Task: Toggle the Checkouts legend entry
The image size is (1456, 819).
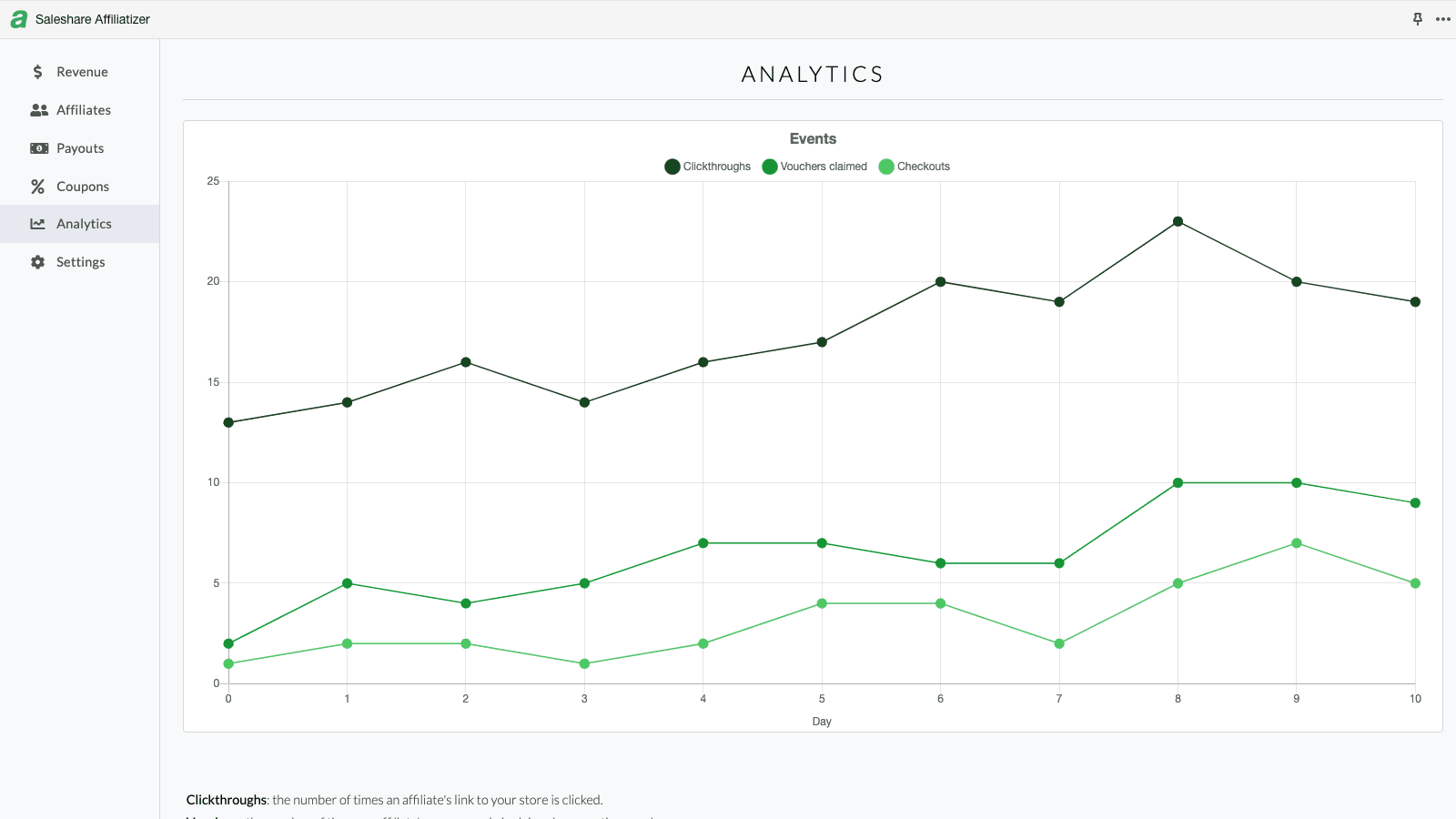Action: pos(915,166)
